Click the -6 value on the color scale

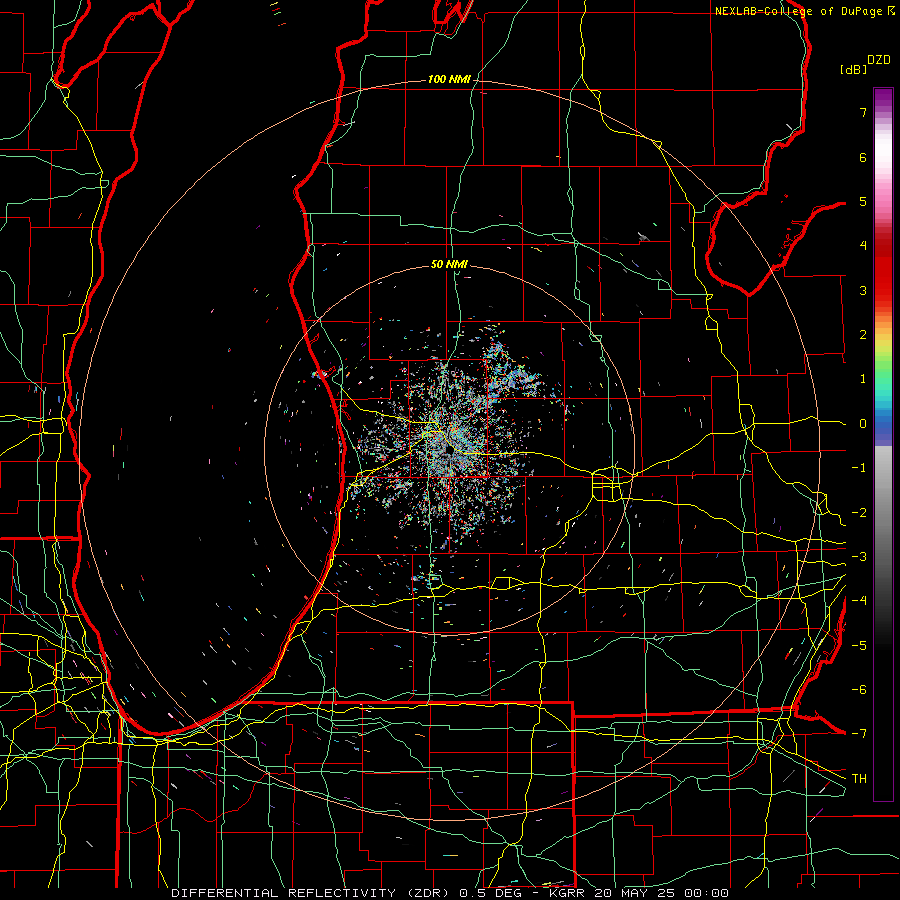point(859,690)
